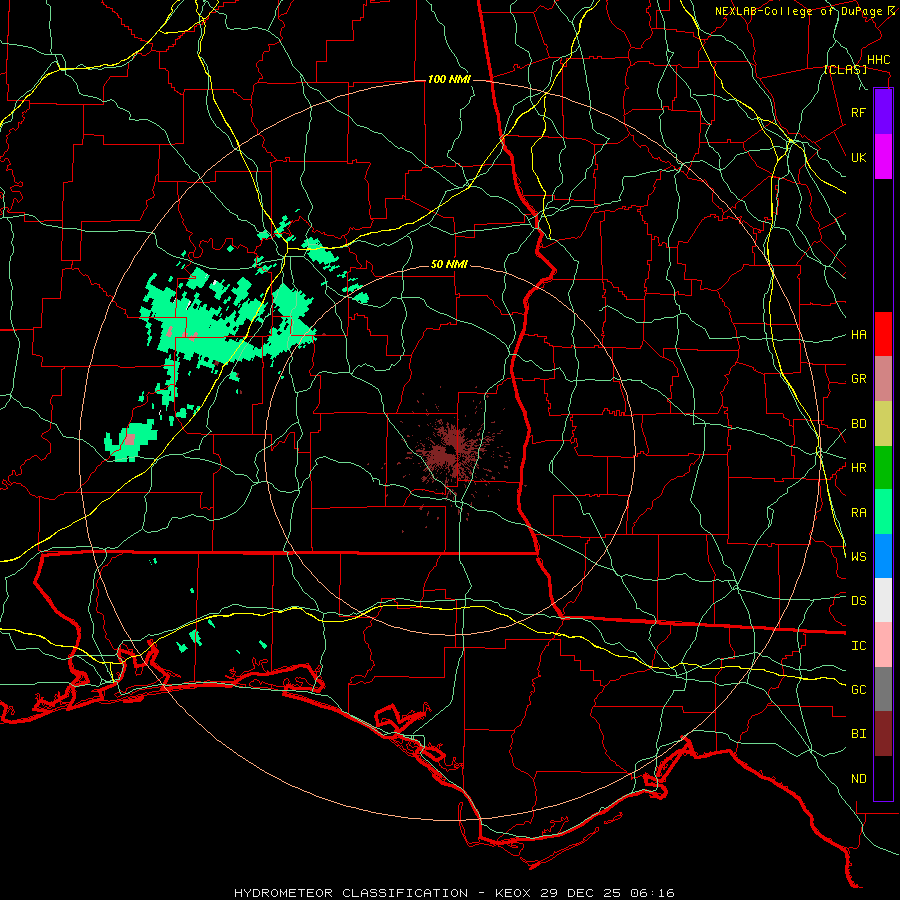Click the DS legend label

[x=859, y=601]
